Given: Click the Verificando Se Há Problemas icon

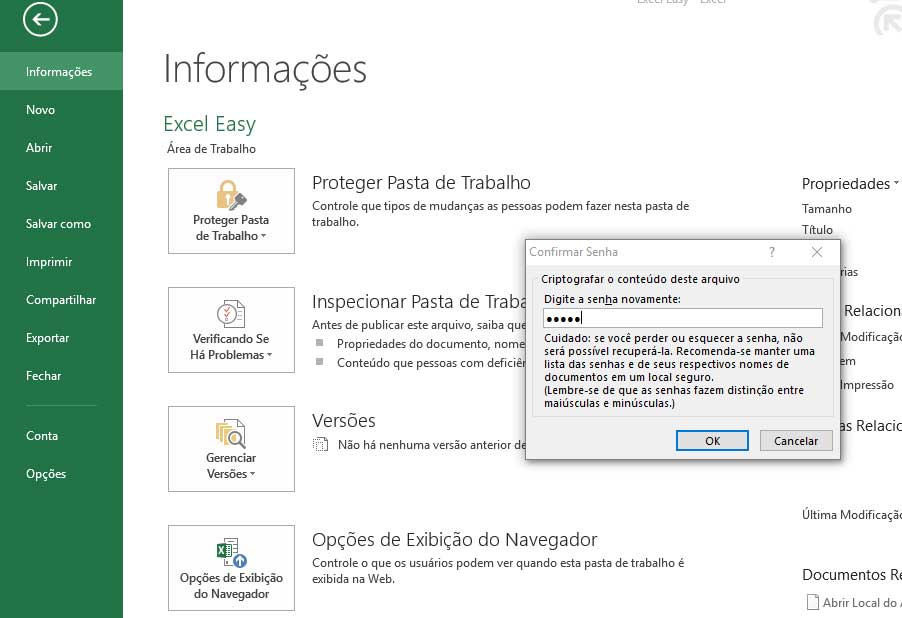Looking at the screenshot, I should 231,313.
